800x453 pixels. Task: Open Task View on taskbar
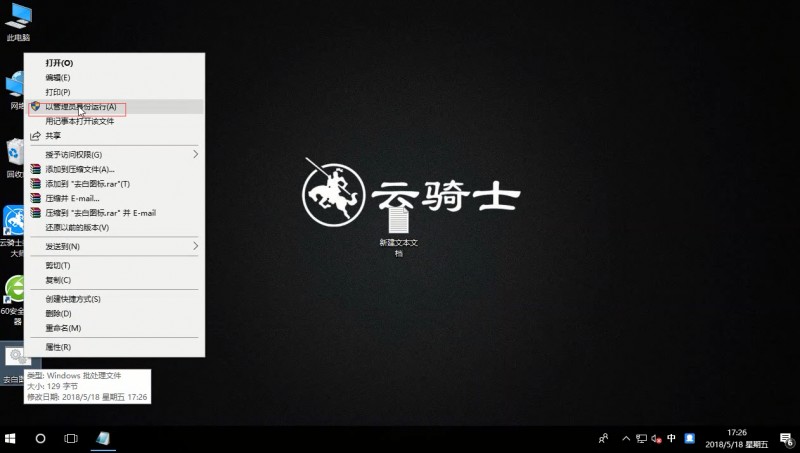(x=71, y=439)
